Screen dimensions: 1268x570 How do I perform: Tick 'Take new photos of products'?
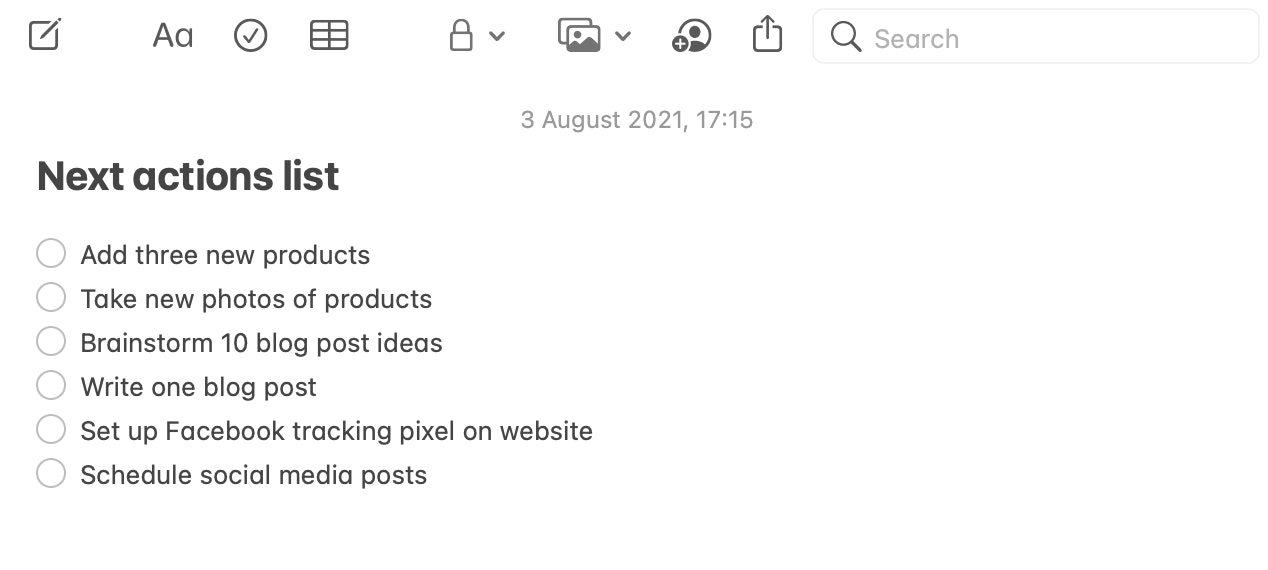click(51, 298)
